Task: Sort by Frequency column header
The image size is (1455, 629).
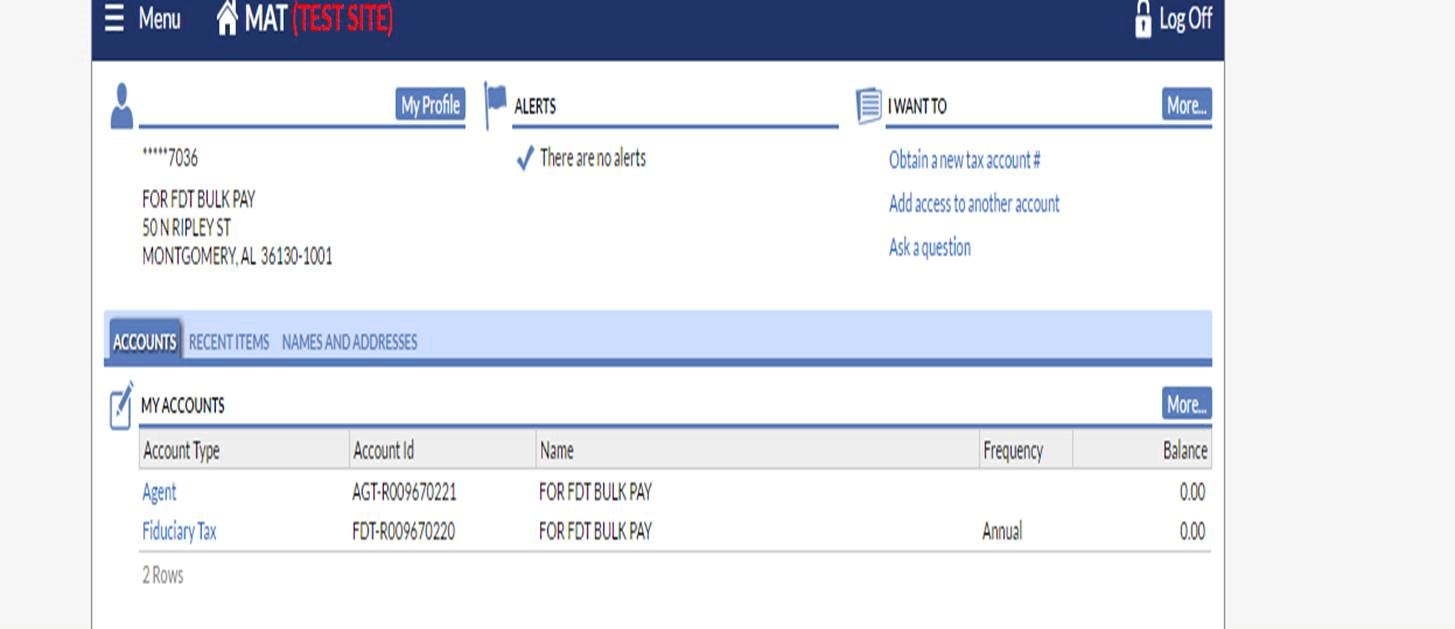Action: 1026,451
